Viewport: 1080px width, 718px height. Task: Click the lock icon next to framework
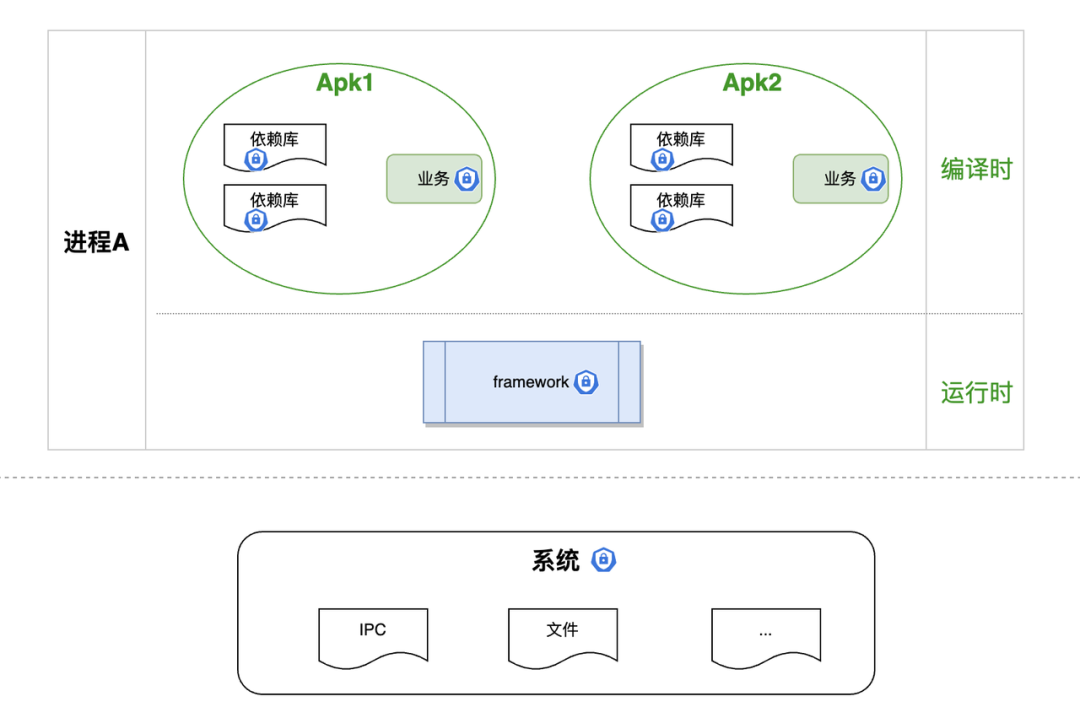tap(586, 382)
